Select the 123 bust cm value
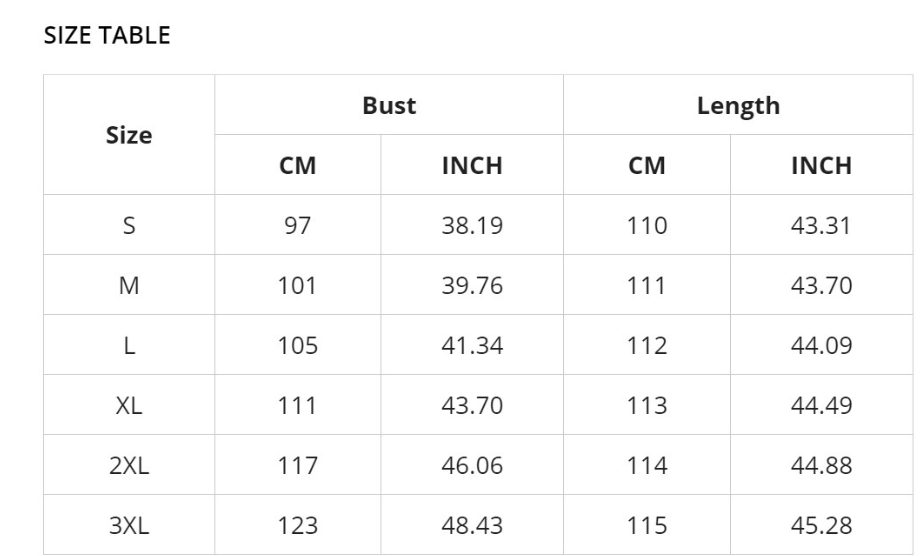 (297, 526)
